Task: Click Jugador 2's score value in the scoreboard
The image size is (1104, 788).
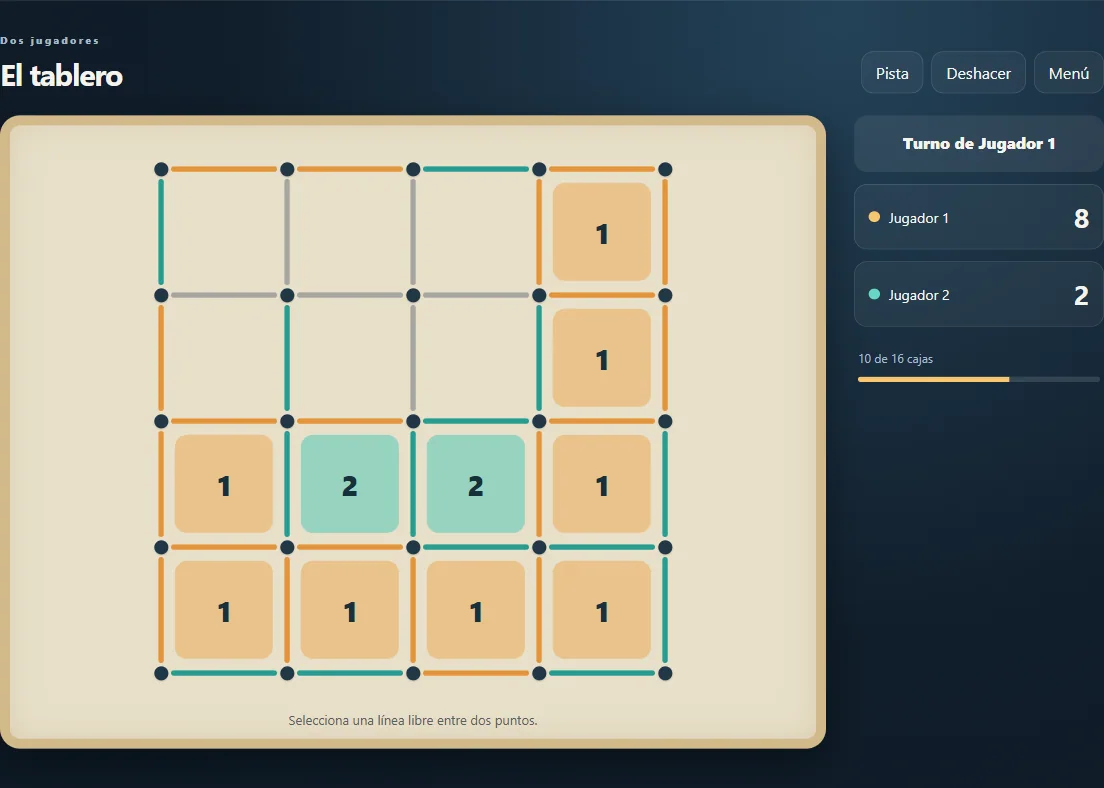Action: [x=1081, y=296]
